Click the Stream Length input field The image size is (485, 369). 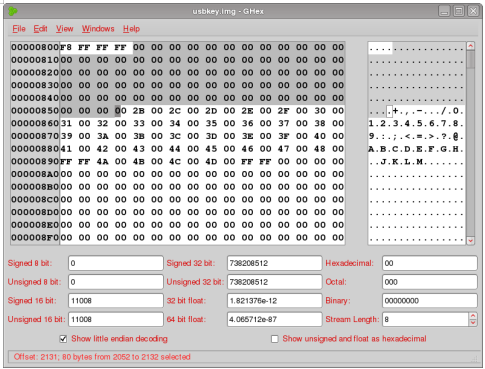[x=426, y=320]
